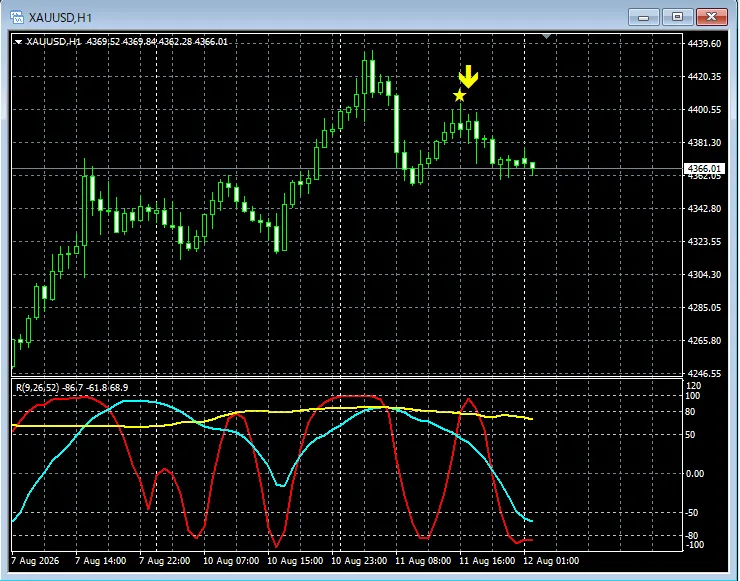Click time axis label 7 Aug 14:00
This screenshot has height=581, width=740.
101,561
